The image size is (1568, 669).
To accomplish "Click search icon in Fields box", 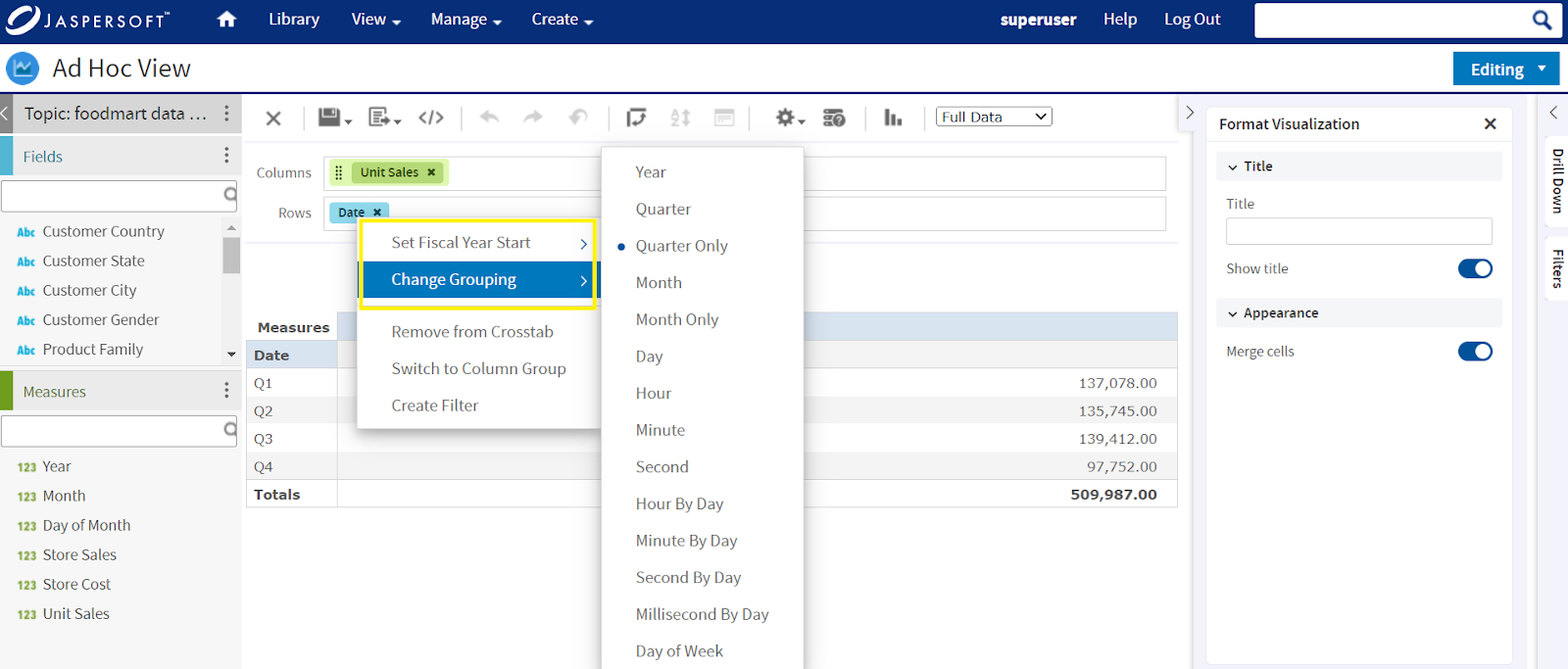I will tap(229, 195).
